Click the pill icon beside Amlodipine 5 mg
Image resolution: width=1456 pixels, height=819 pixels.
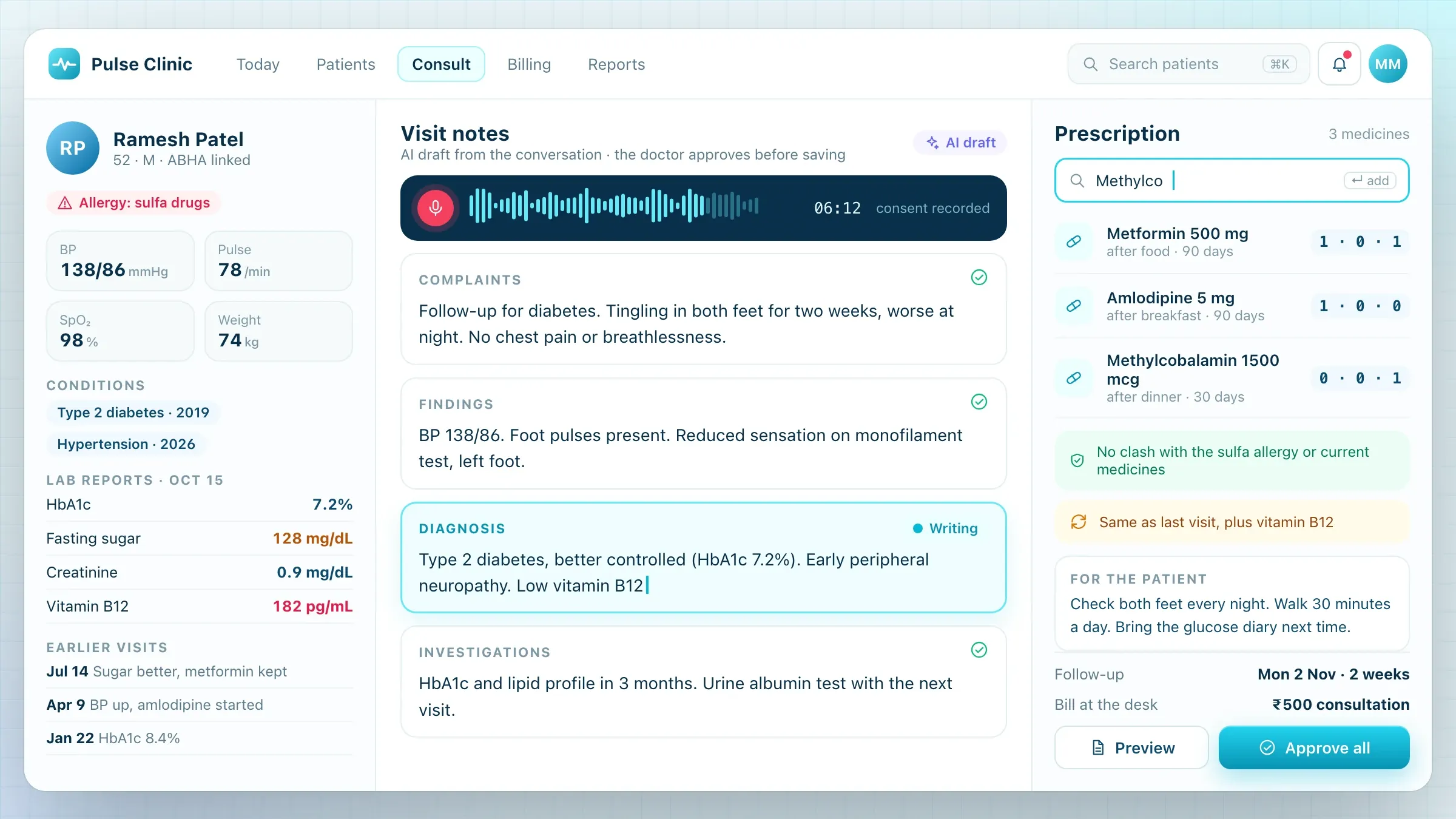1074,306
